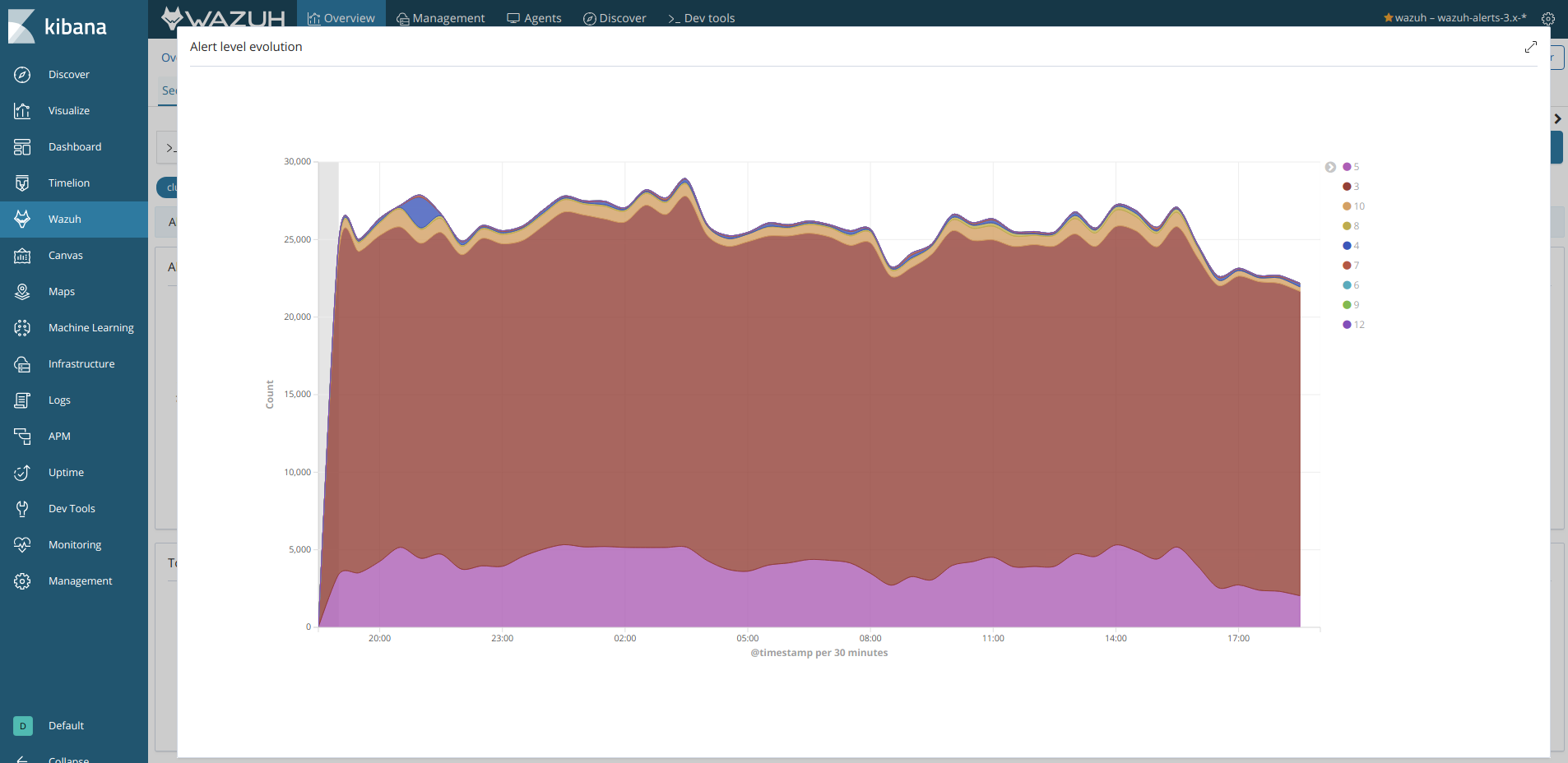Open the wazuh-alerts-3.x-* index pattern selector
Image resolution: width=1568 pixels, height=763 pixels.
(x=1454, y=18)
